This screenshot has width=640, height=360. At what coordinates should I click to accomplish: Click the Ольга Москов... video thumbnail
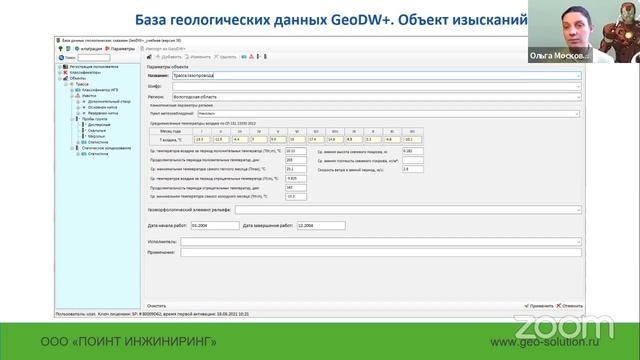(584, 31)
